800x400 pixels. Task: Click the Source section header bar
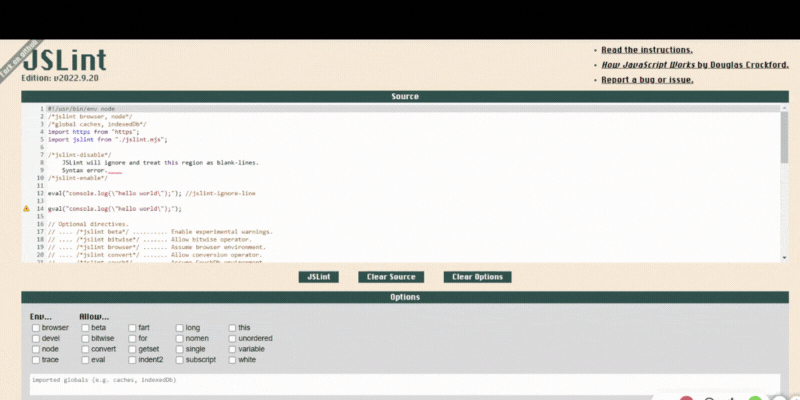click(405, 96)
